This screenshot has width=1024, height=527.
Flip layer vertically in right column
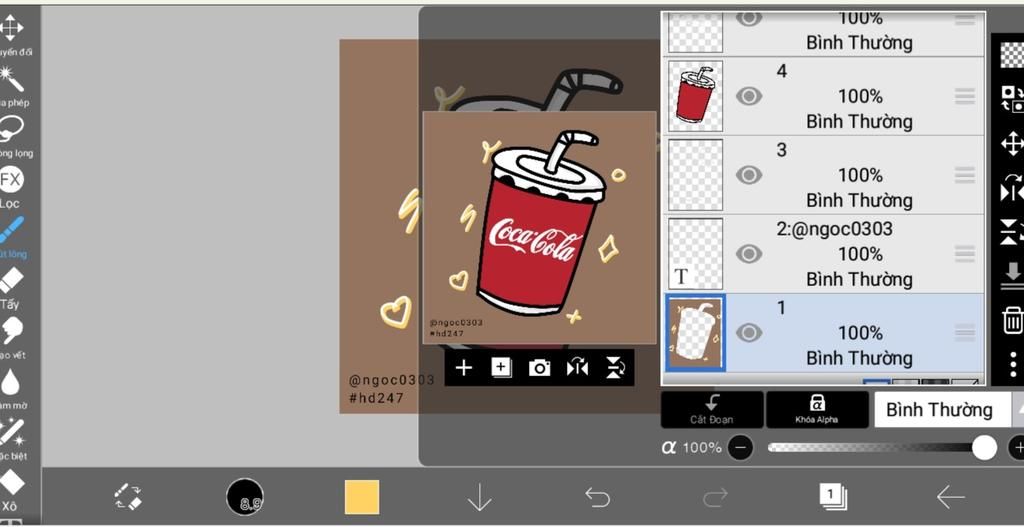point(1012,232)
